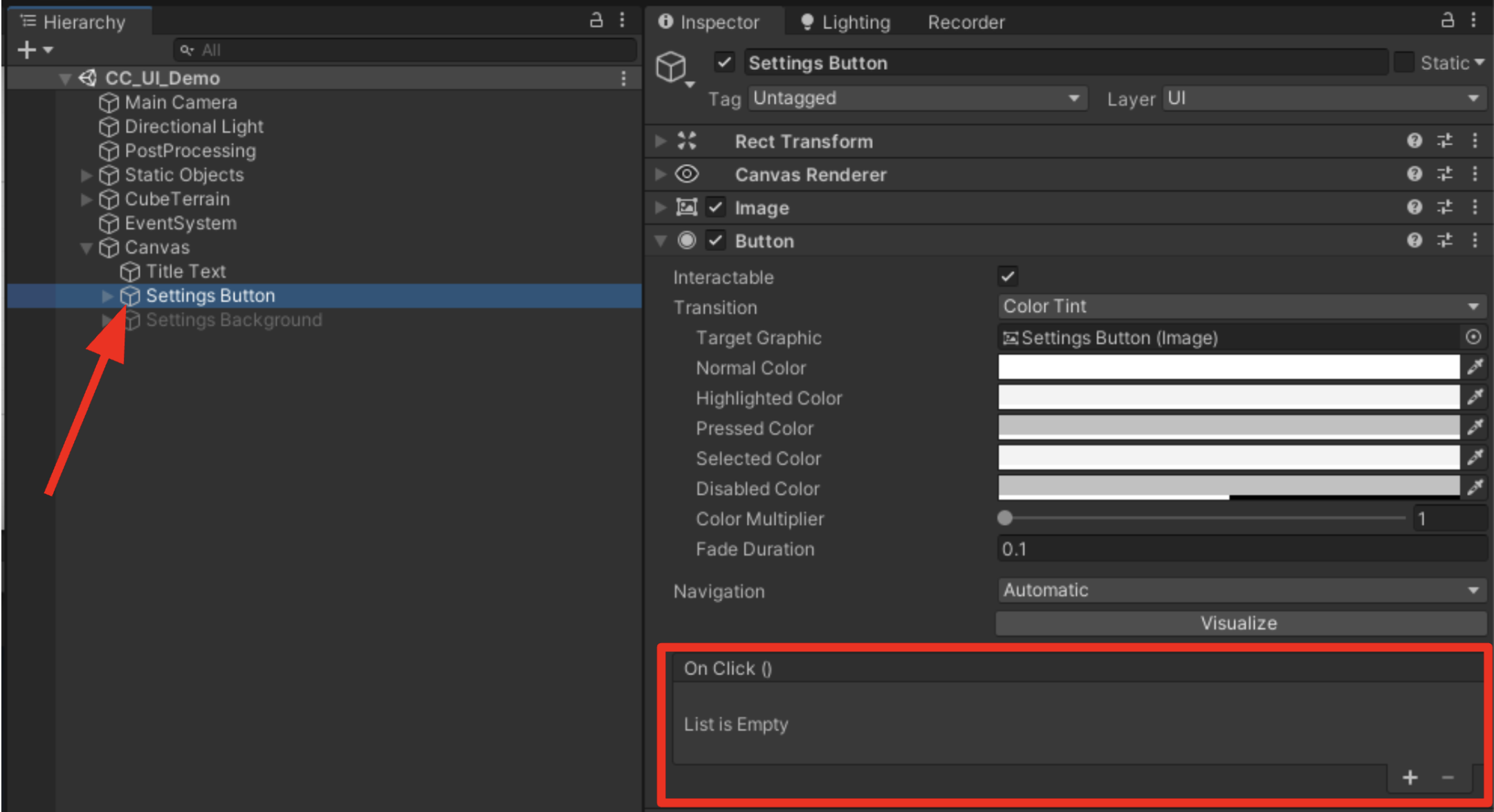The image size is (1494, 812).
Task: Click Rect Transform preset settings icon
Action: point(1445,141)
